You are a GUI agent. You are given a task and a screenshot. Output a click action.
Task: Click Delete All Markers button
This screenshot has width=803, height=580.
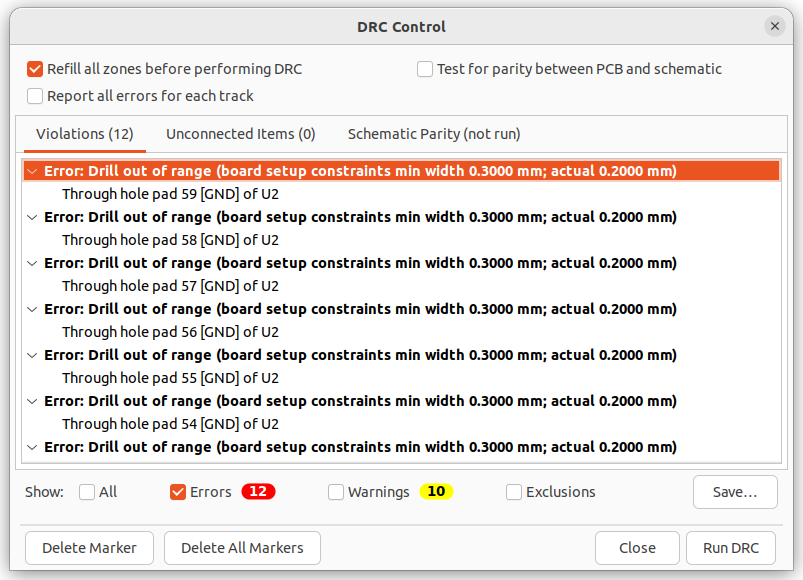[x=242, y=548]
